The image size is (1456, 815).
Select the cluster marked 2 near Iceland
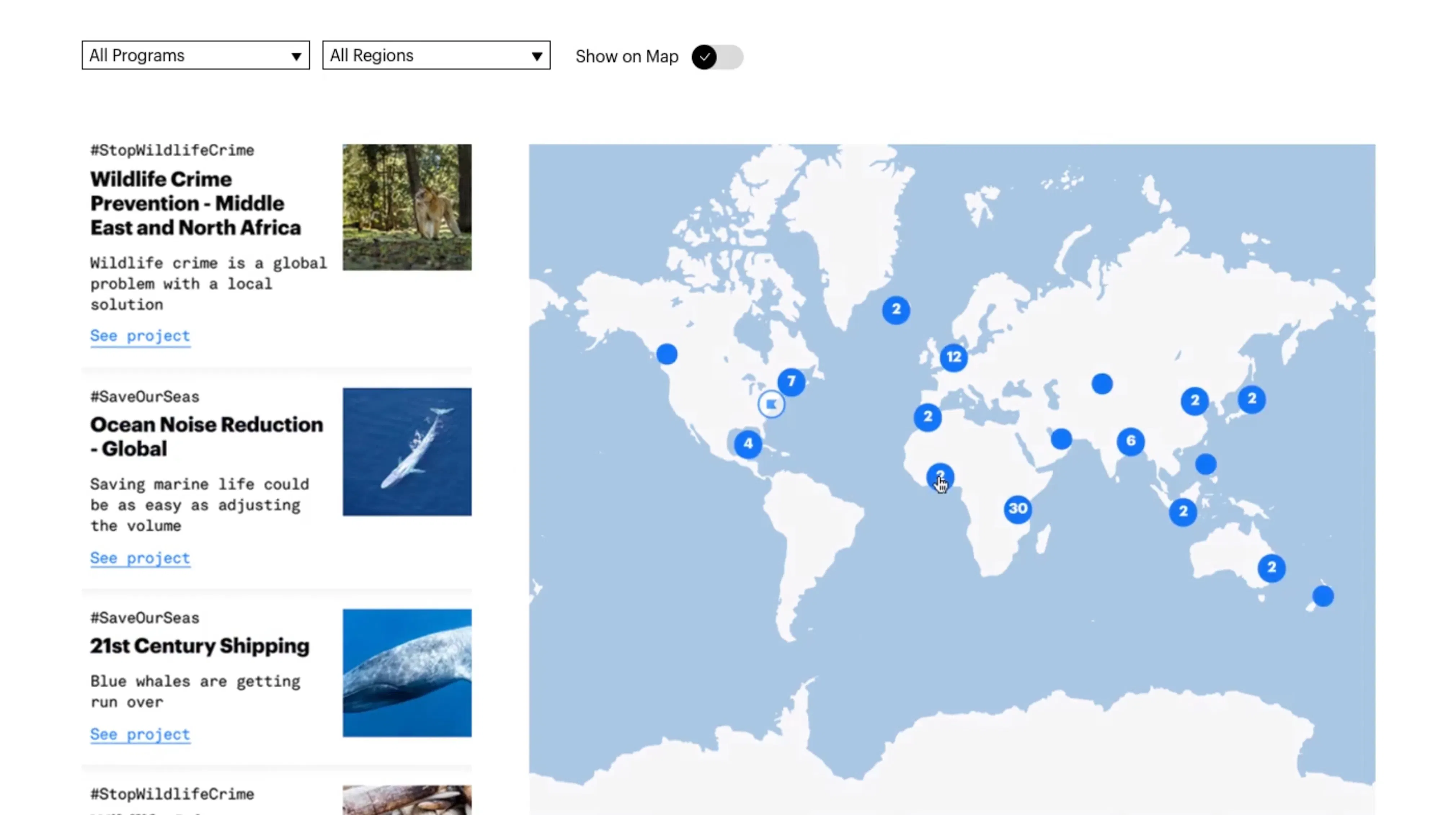pyautogui.click(x=896, y=310)
